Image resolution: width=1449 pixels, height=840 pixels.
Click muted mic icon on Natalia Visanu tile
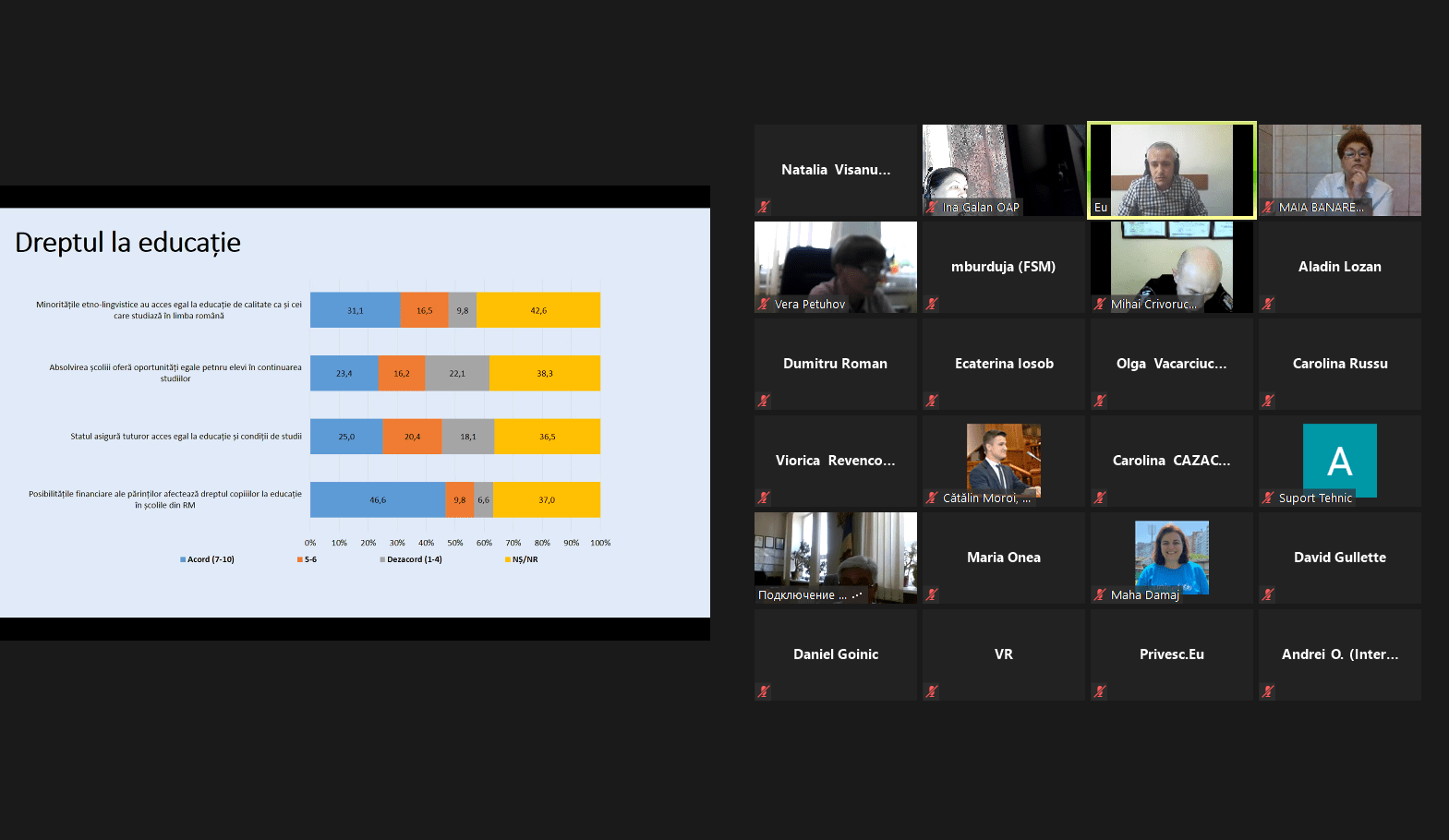pos(764,207)
